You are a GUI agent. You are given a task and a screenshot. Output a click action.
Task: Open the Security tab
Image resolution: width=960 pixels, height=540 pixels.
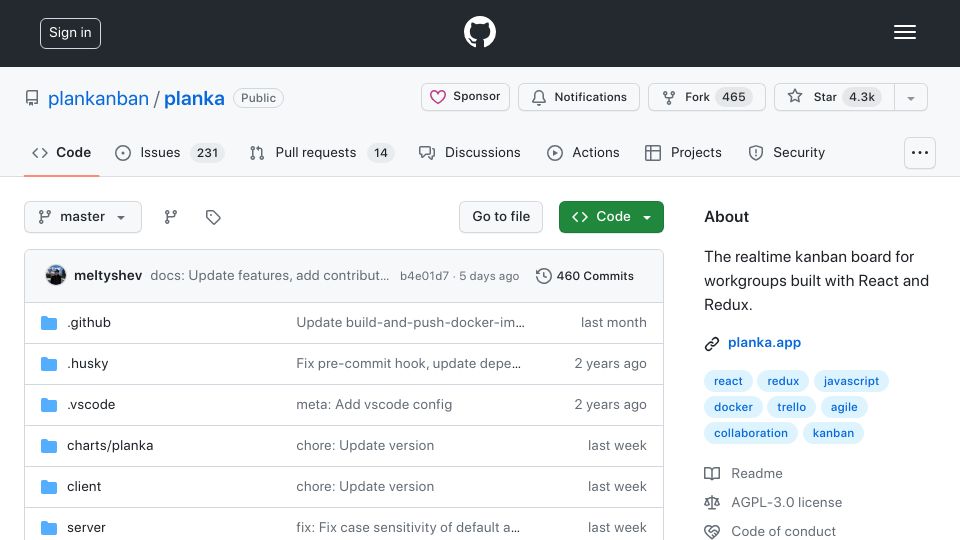[787, 152]
